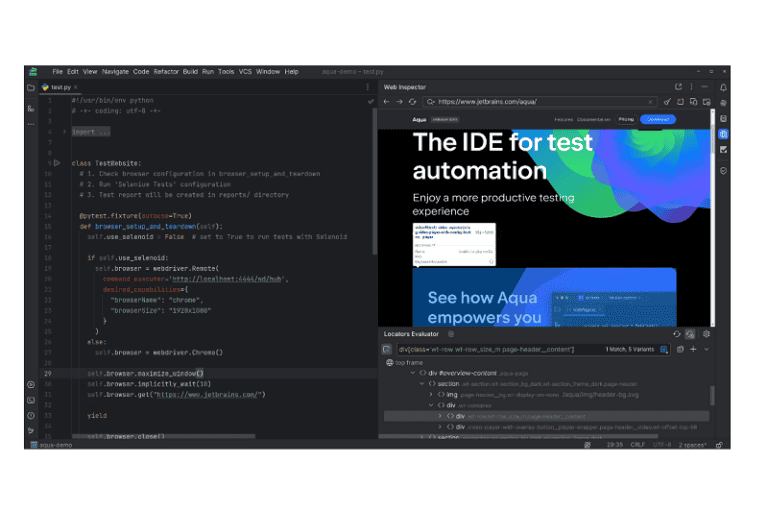Viewport: 768px width, 511px height.
Task: Close the test.py editor tab
Action: pyautogui.click(x=76, y=87)
